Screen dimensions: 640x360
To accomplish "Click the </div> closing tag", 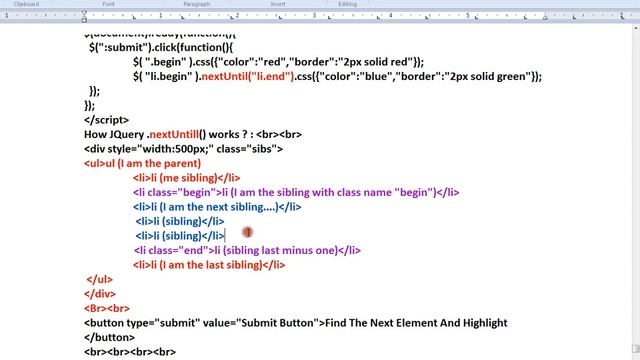I will click(x=100, y=294).
